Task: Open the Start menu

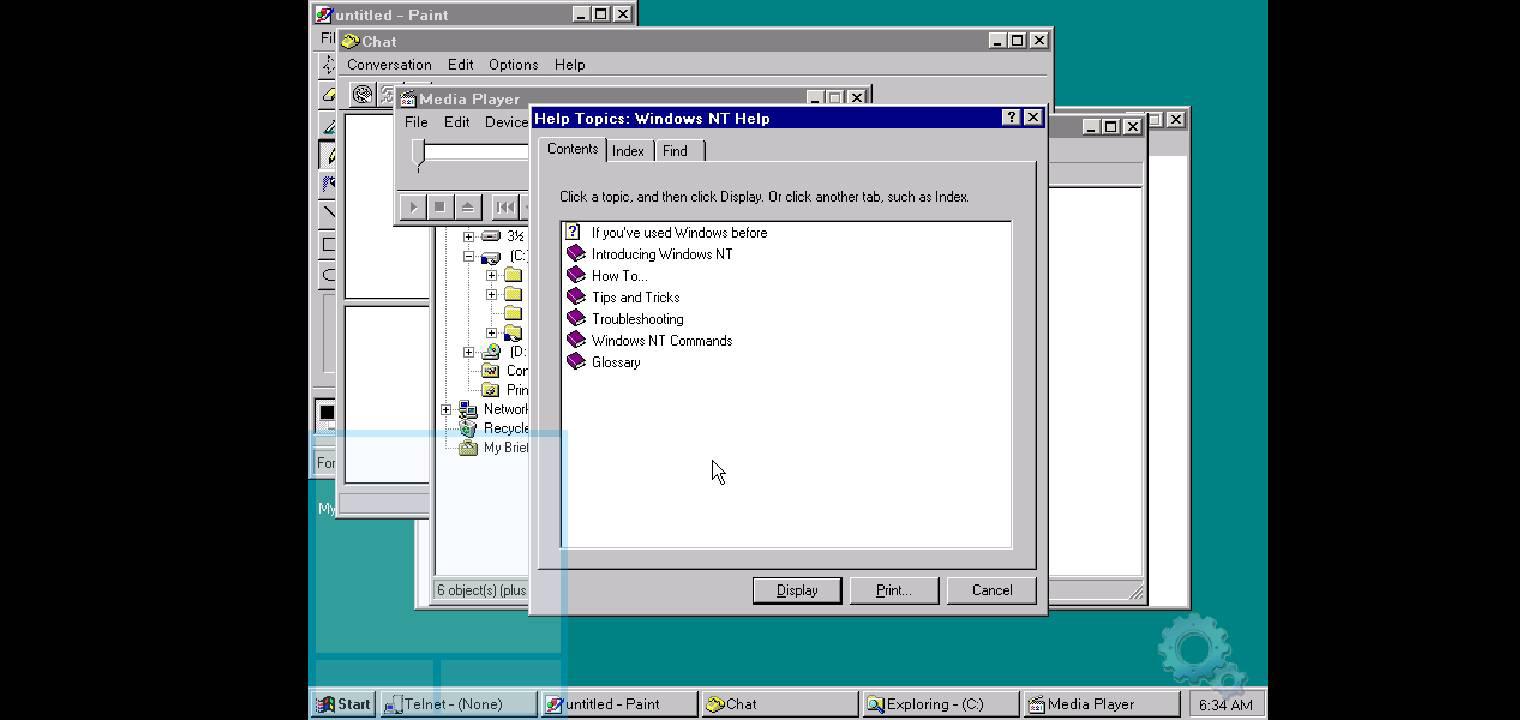Action: (x=344, y=704)
